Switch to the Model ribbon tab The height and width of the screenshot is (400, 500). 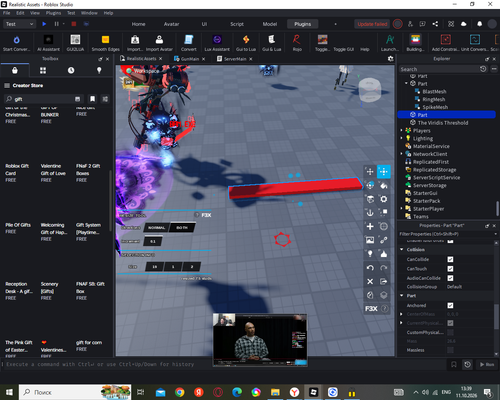pos(270,24)
